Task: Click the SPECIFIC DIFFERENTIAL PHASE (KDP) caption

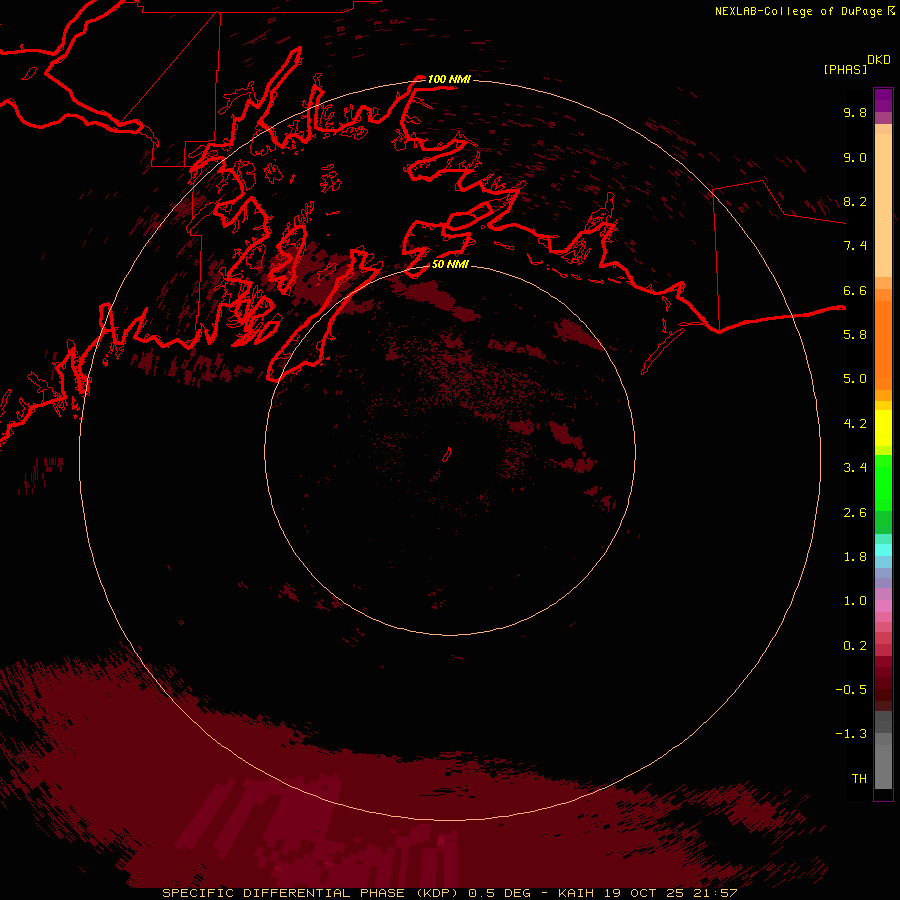Action: (313, 893)
